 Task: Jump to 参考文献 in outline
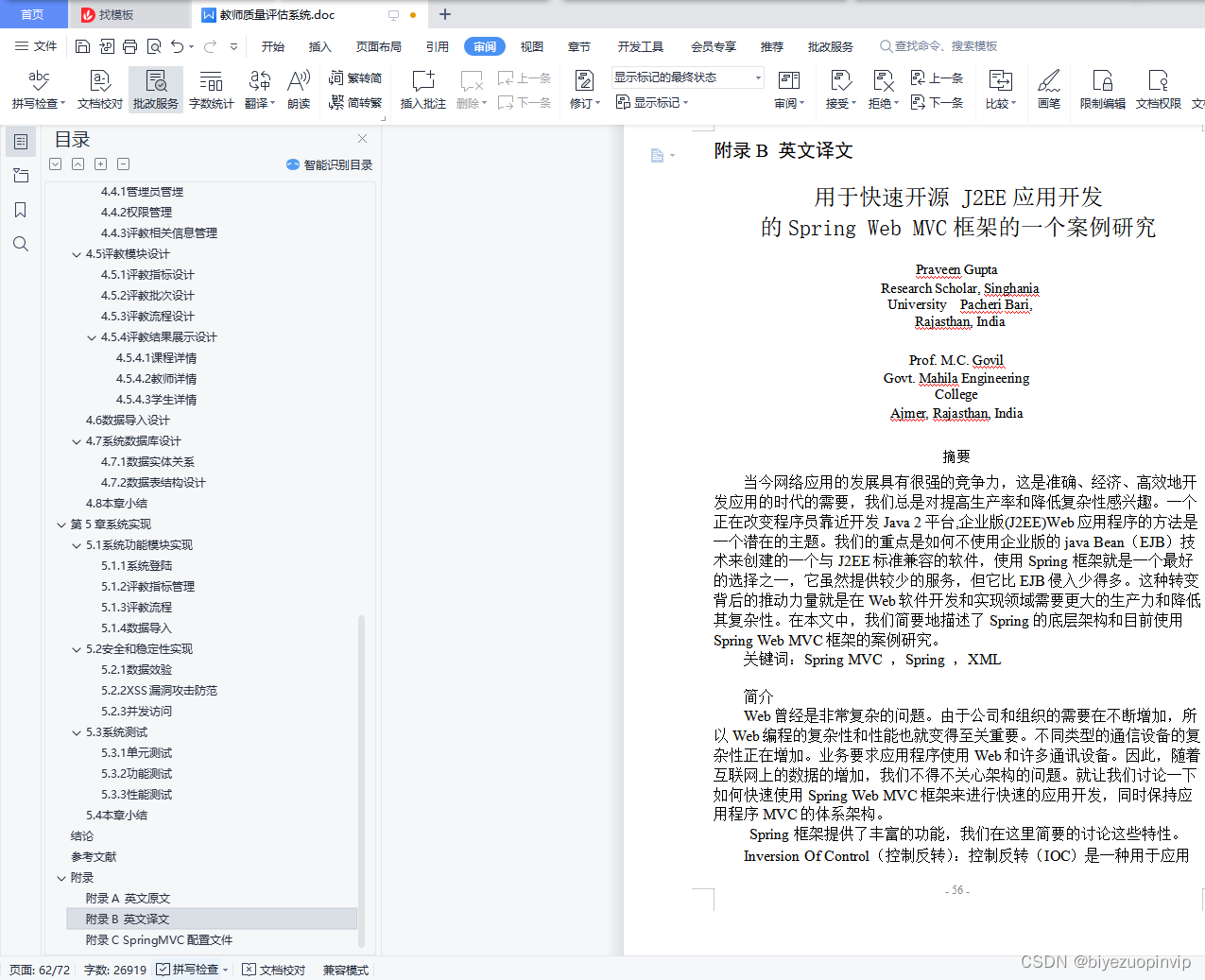pos(94,857)
